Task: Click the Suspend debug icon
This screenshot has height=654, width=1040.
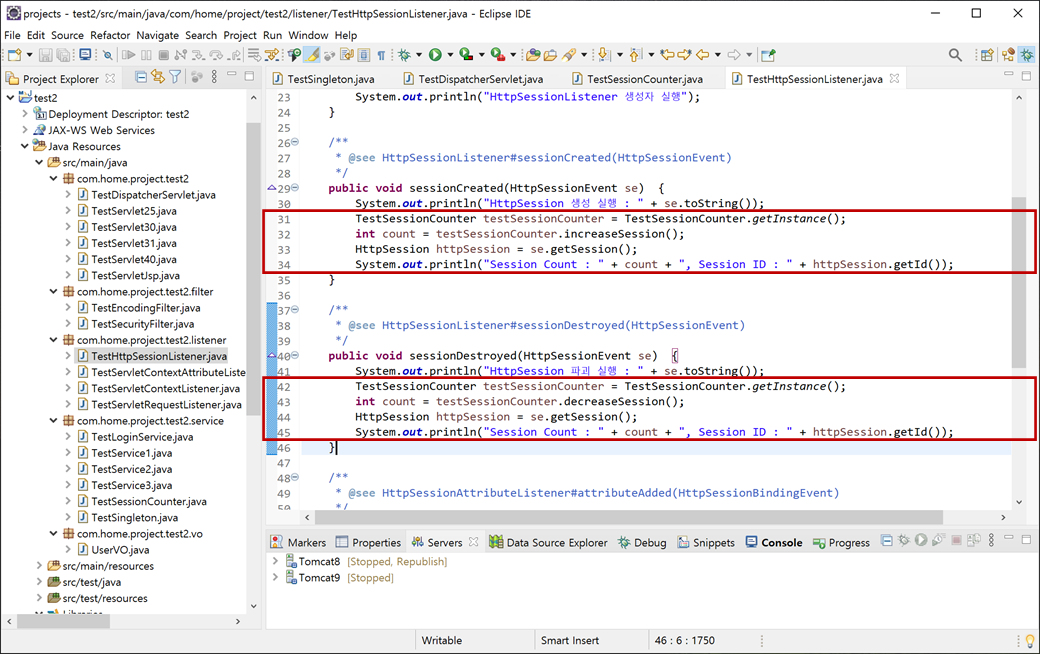Action: 146,55
